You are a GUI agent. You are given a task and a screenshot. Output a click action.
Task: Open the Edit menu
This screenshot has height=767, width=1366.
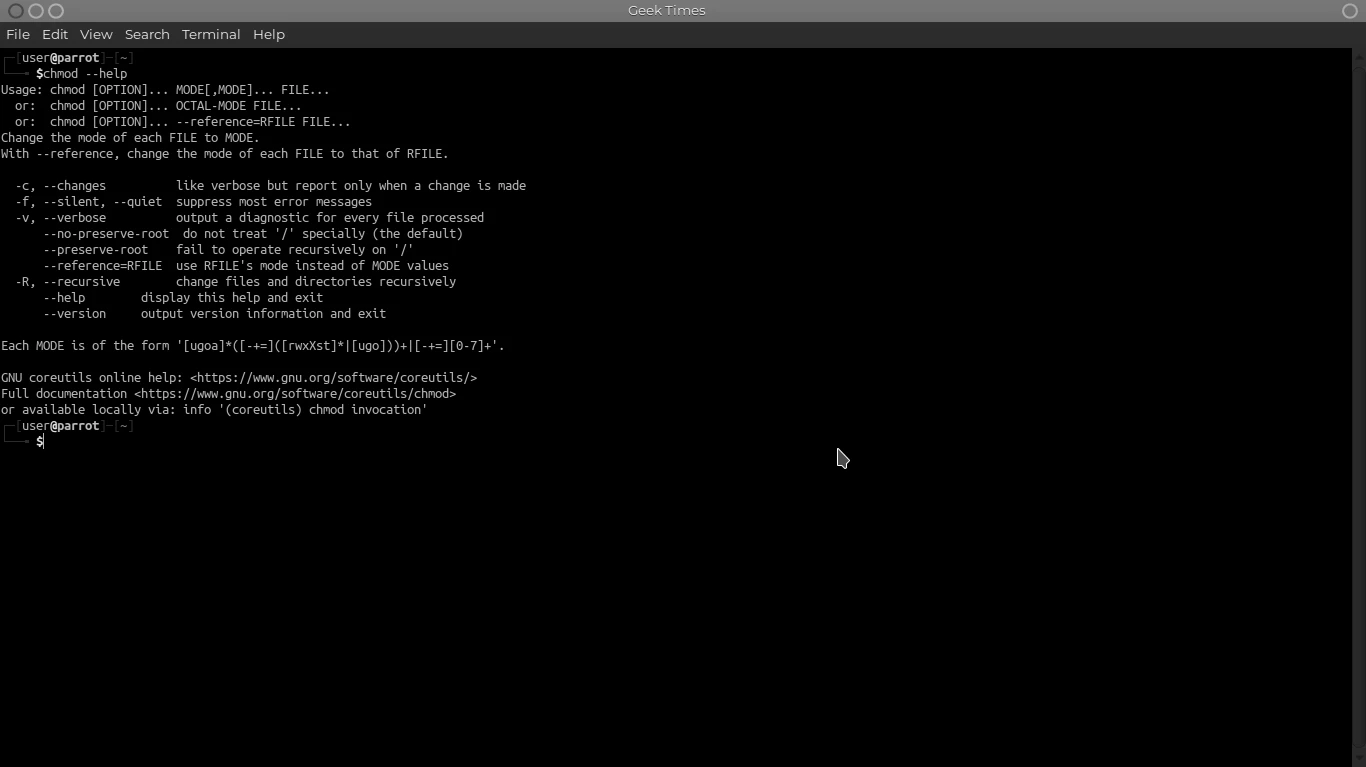coord(55,34)
